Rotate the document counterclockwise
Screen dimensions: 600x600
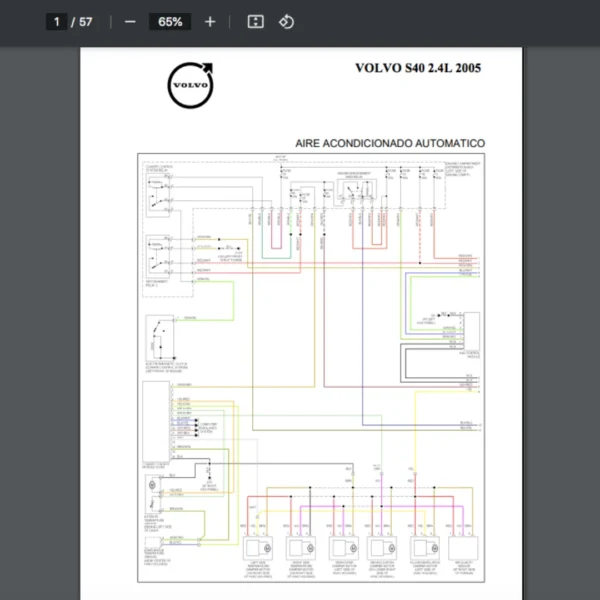286,22
